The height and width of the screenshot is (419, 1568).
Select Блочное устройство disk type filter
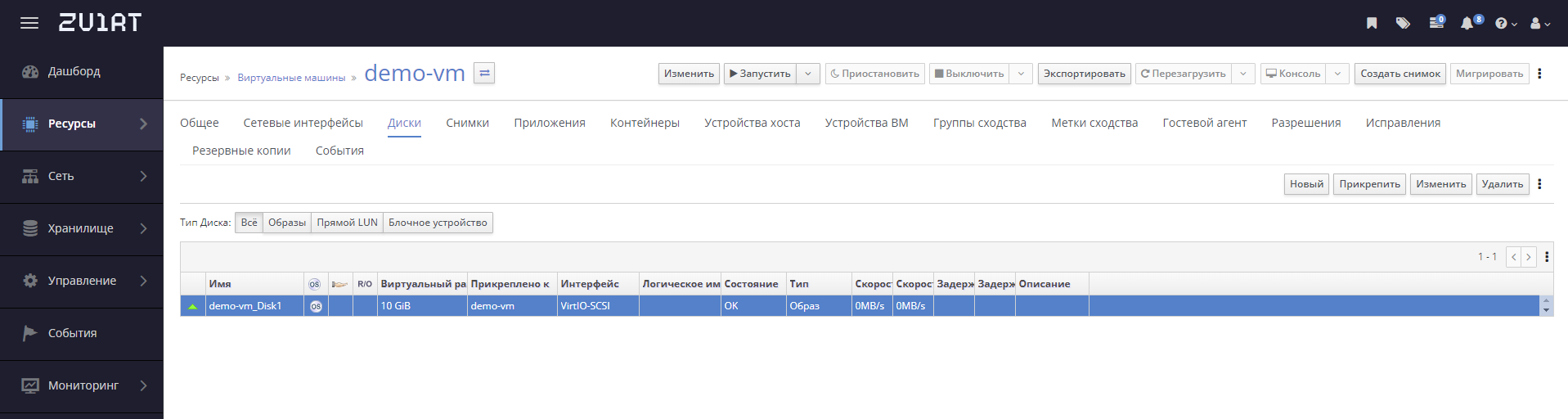point(438,223)
